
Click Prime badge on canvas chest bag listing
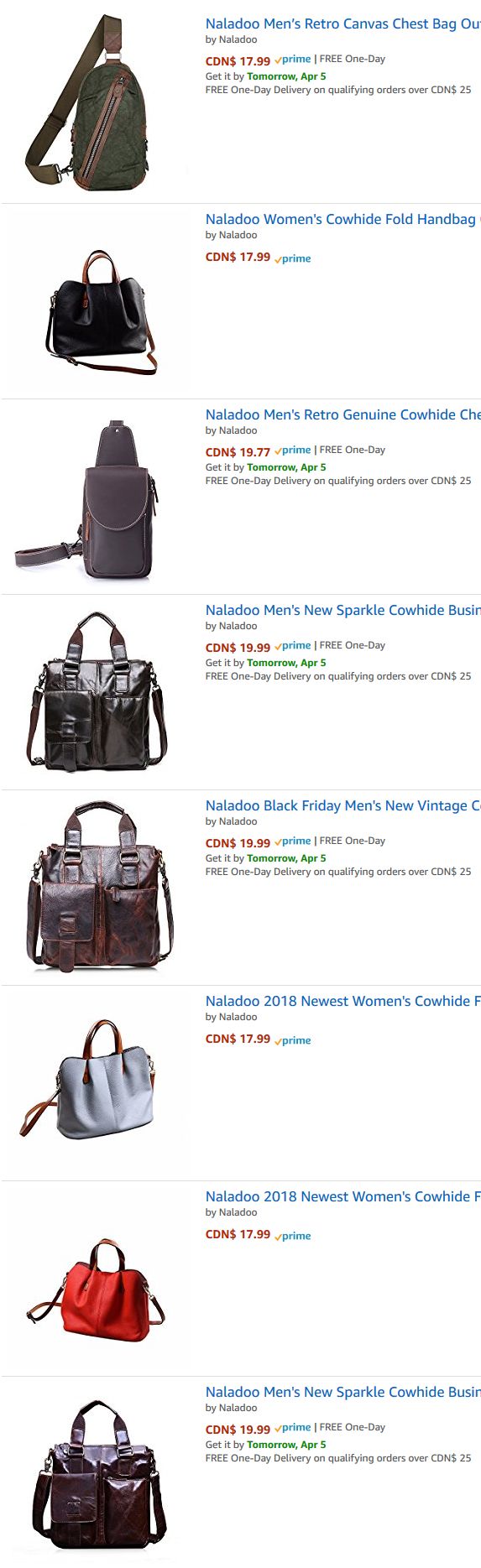pyautogui.click(x=293, y=60)
